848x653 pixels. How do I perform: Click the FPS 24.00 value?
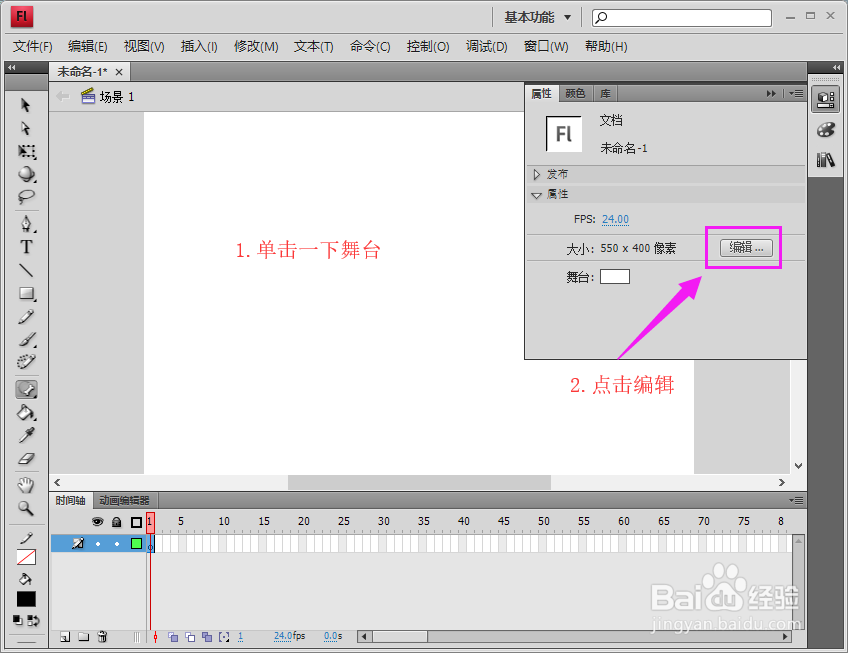[x=615, y=219]
